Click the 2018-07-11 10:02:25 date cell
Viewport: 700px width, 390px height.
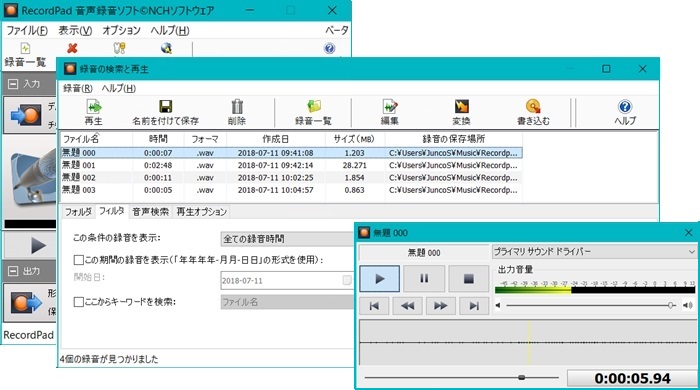click(275, 178)
